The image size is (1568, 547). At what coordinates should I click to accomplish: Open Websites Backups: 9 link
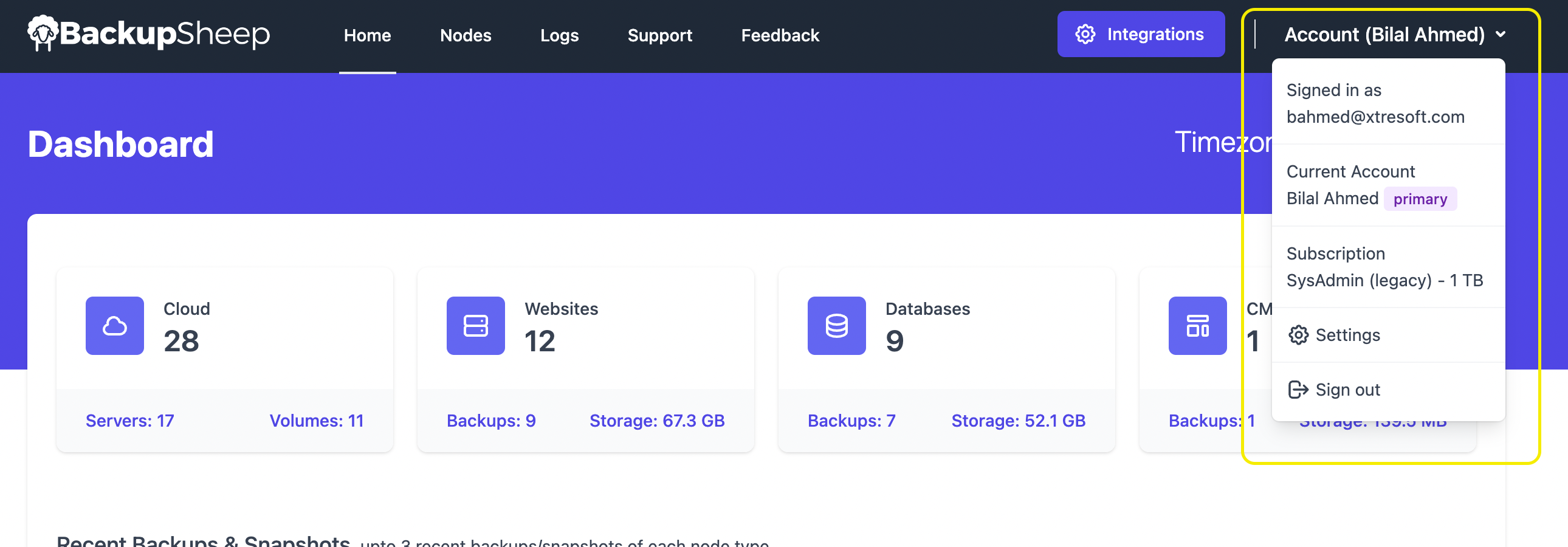(490, 421)
